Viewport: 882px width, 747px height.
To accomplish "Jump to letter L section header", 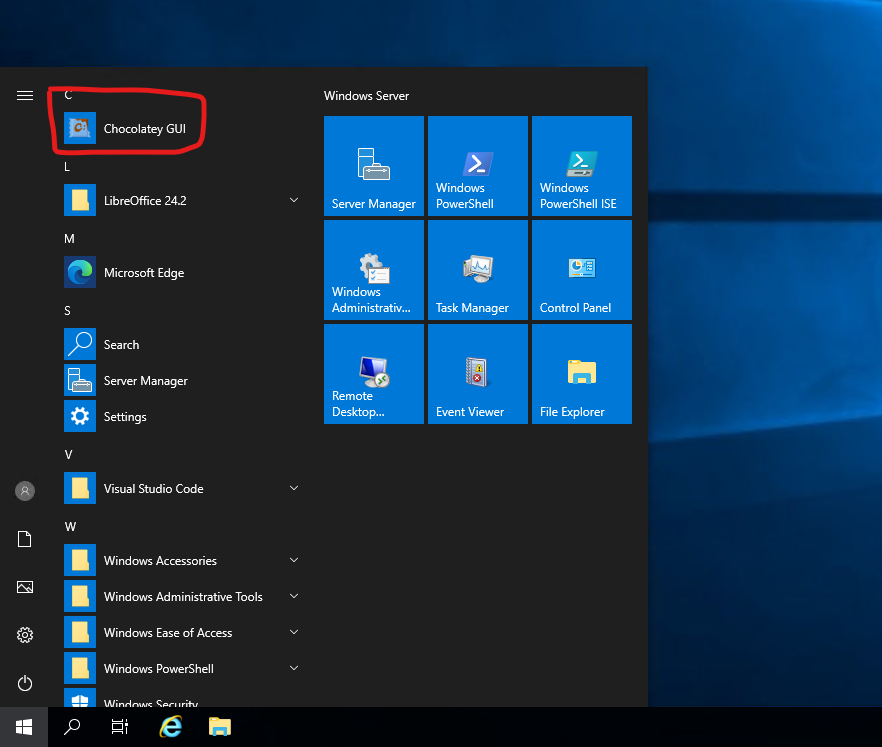I will pyautogui.click(x=67, y=166).
